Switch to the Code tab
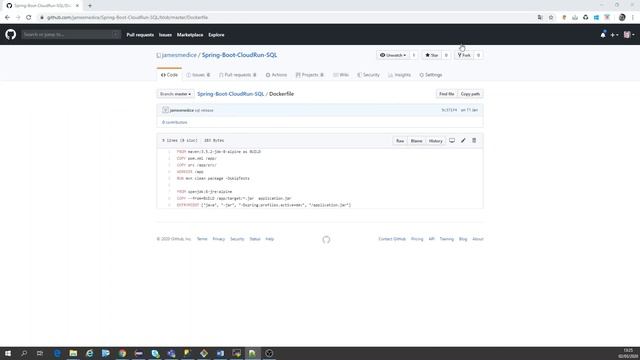The height and width of the screenshot is (360, 640). [169, 75]
